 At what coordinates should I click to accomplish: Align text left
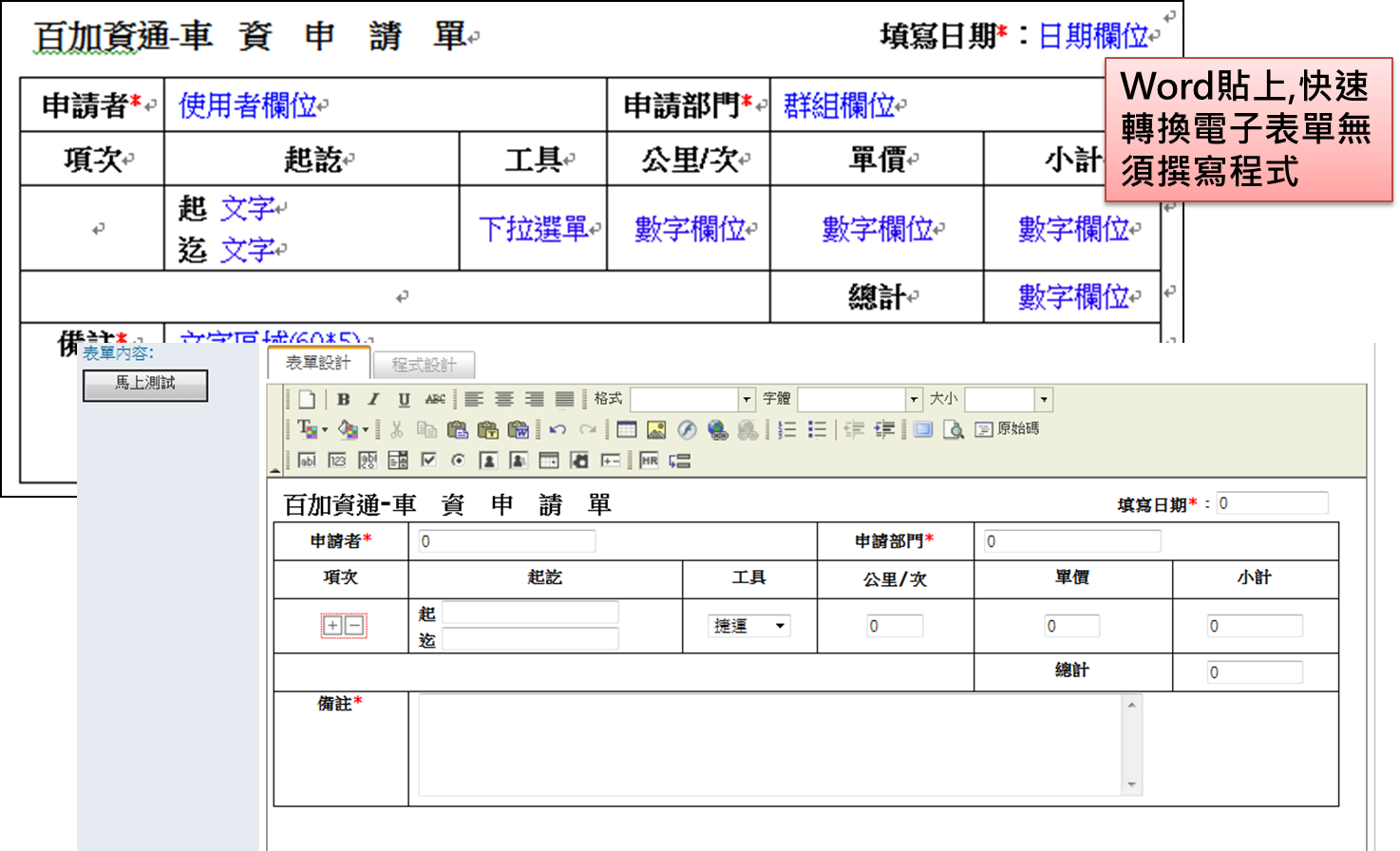[x=474, y=399]
